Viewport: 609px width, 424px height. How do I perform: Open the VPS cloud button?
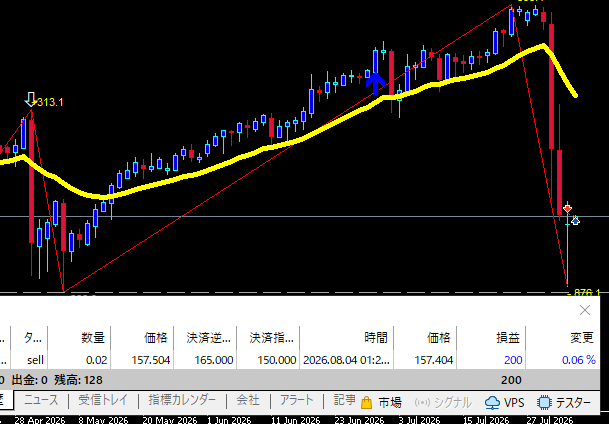pyautogui.click(x=505, y=403)
